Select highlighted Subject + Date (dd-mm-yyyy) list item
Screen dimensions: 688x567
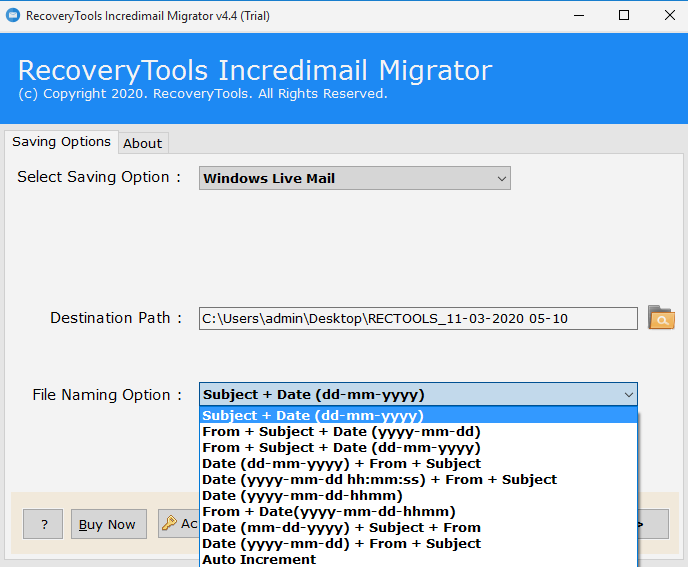tap(313, 415)
